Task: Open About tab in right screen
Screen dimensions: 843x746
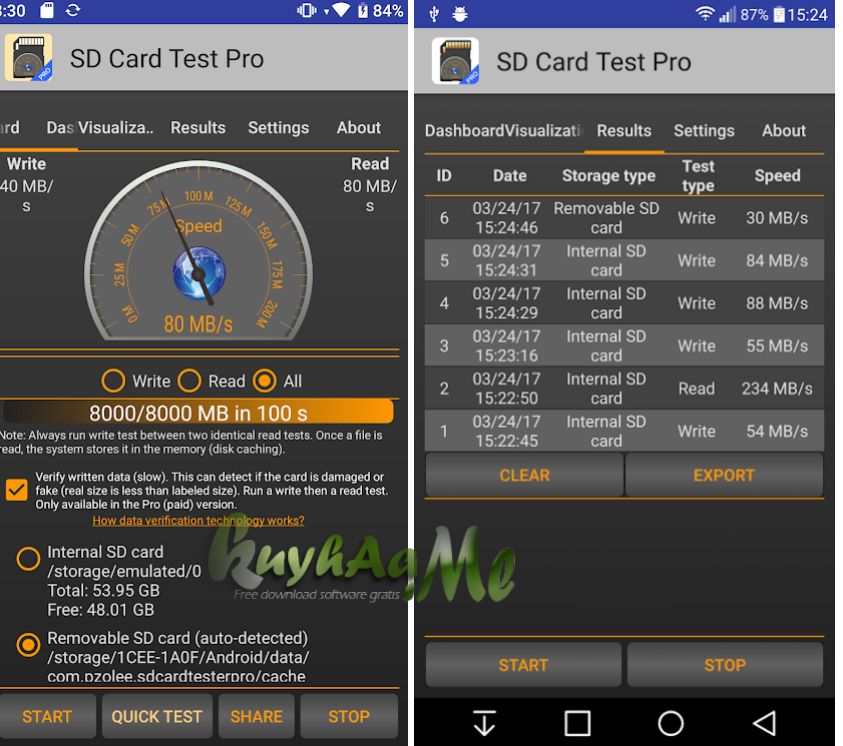Action: pyautogui.click(x=784, y=131)
